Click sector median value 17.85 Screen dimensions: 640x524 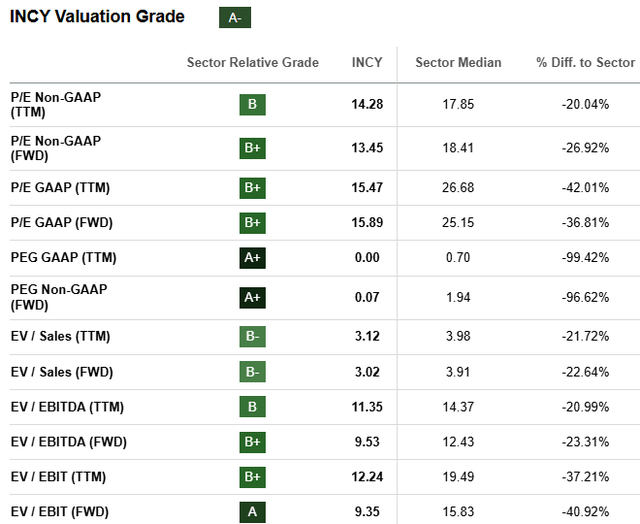(x=458, y=104)
